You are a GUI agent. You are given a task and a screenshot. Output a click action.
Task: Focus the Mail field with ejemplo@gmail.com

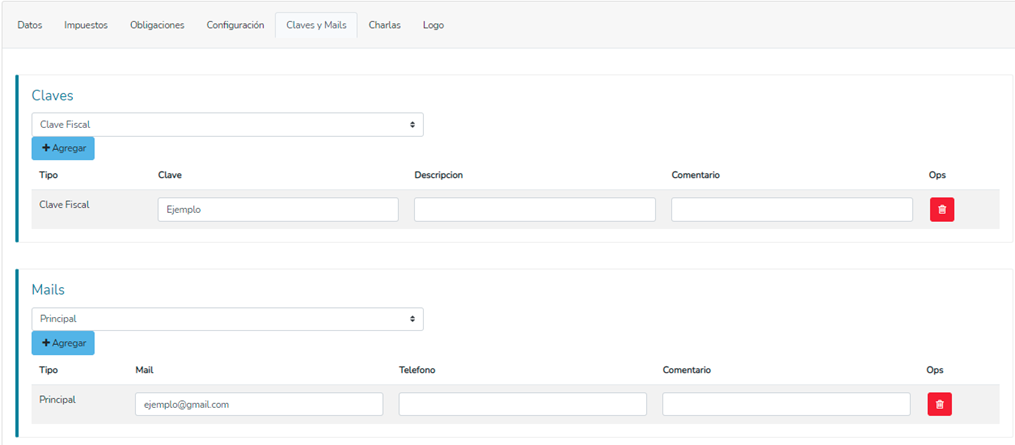pos(258,404)
